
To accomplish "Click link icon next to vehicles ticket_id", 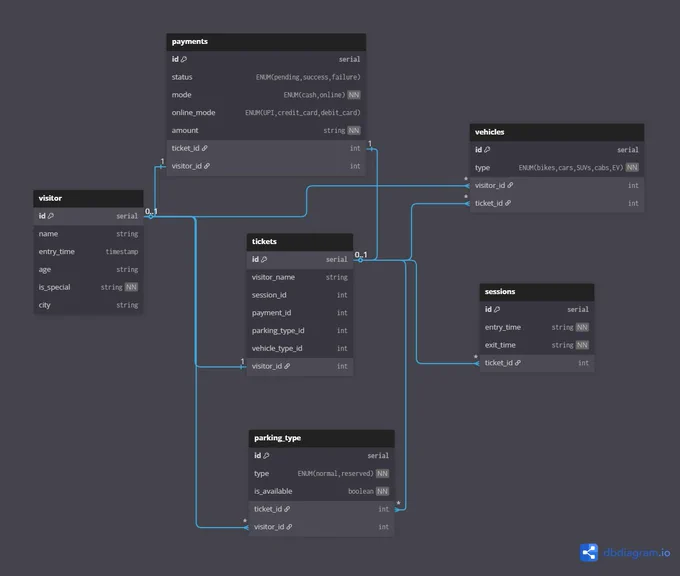I will tap(508, 203).
